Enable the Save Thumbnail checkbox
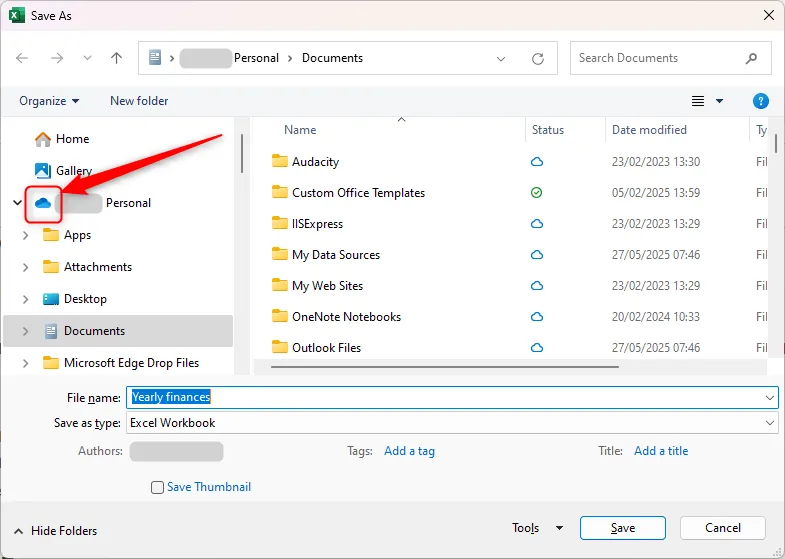This screenshot has width=785, height=559. pos(157,487)
